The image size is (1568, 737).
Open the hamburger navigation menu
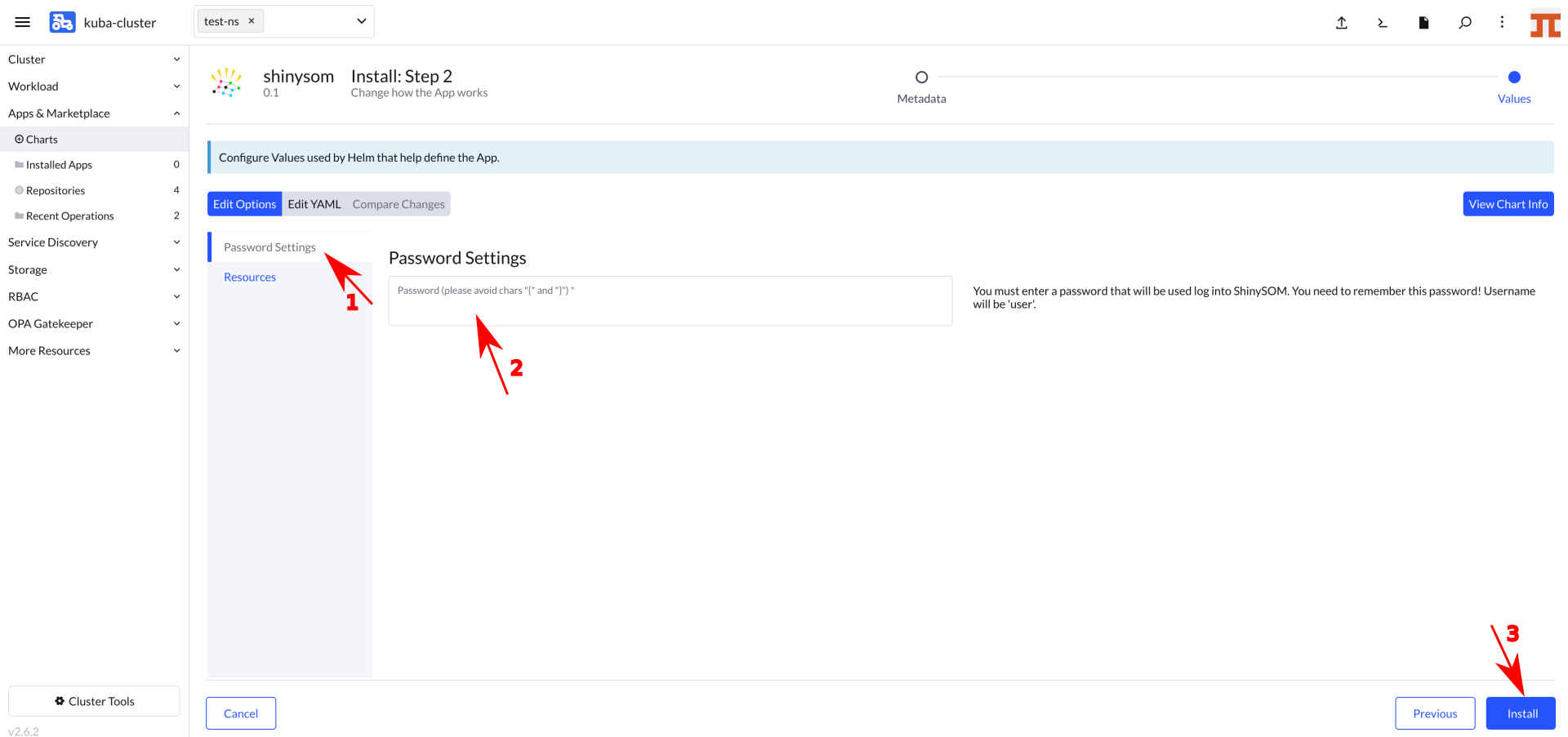click(x=22, y=22)
